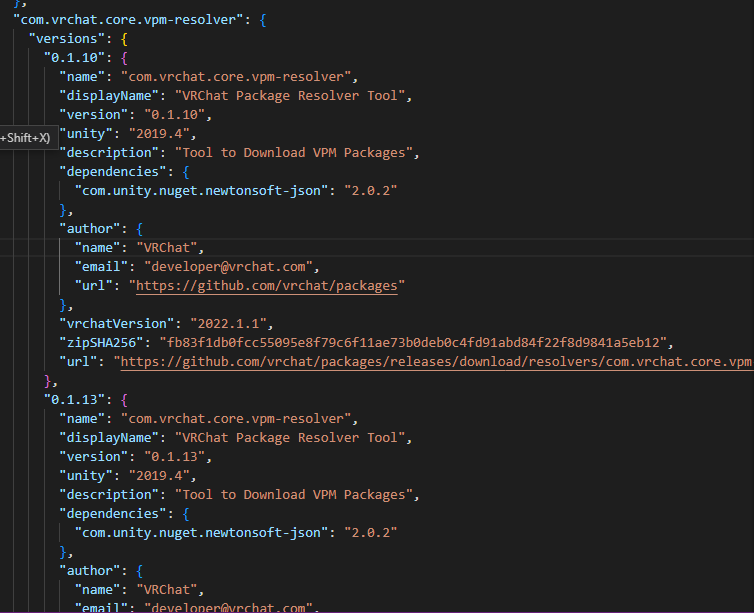Click "VRChat Package Resolver Tool" in the 0.1.13 block
Viewport: 754px width, 613px height.
(x=290, y=438)
